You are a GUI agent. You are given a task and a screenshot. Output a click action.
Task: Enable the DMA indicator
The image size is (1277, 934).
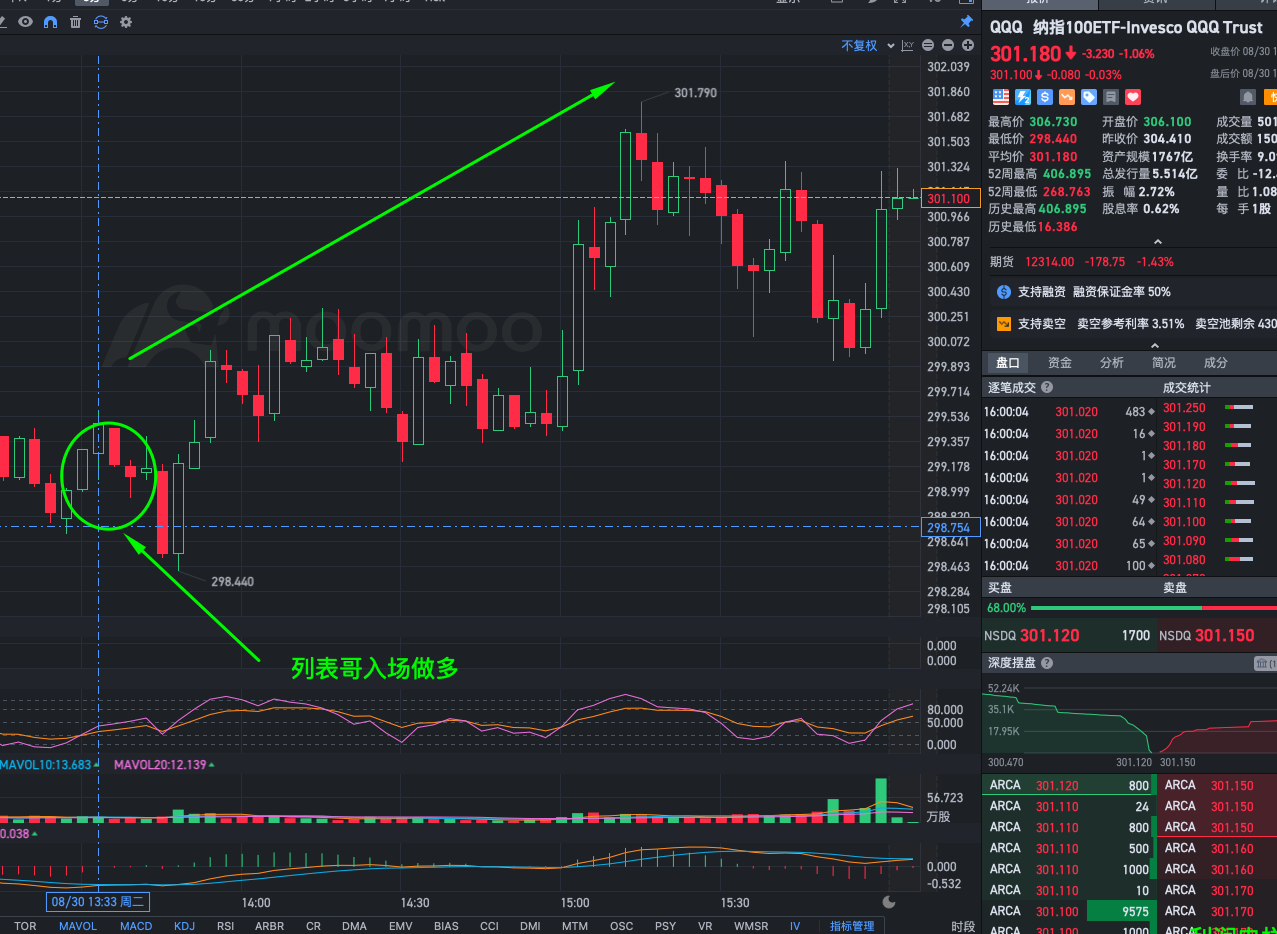pyautogui.click(x=354, y=926)
